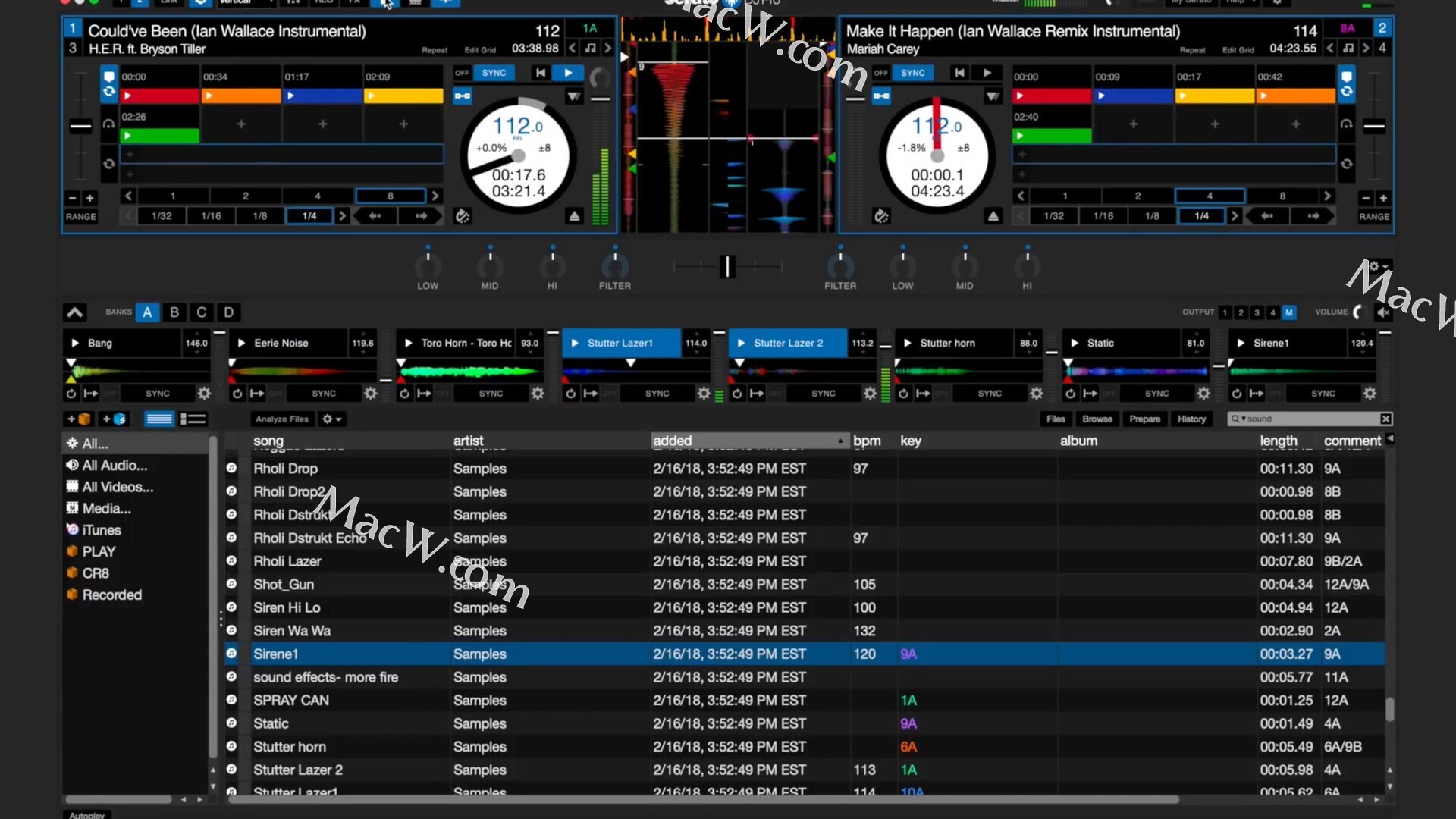Switch library to album art list view

click(193, 419)
